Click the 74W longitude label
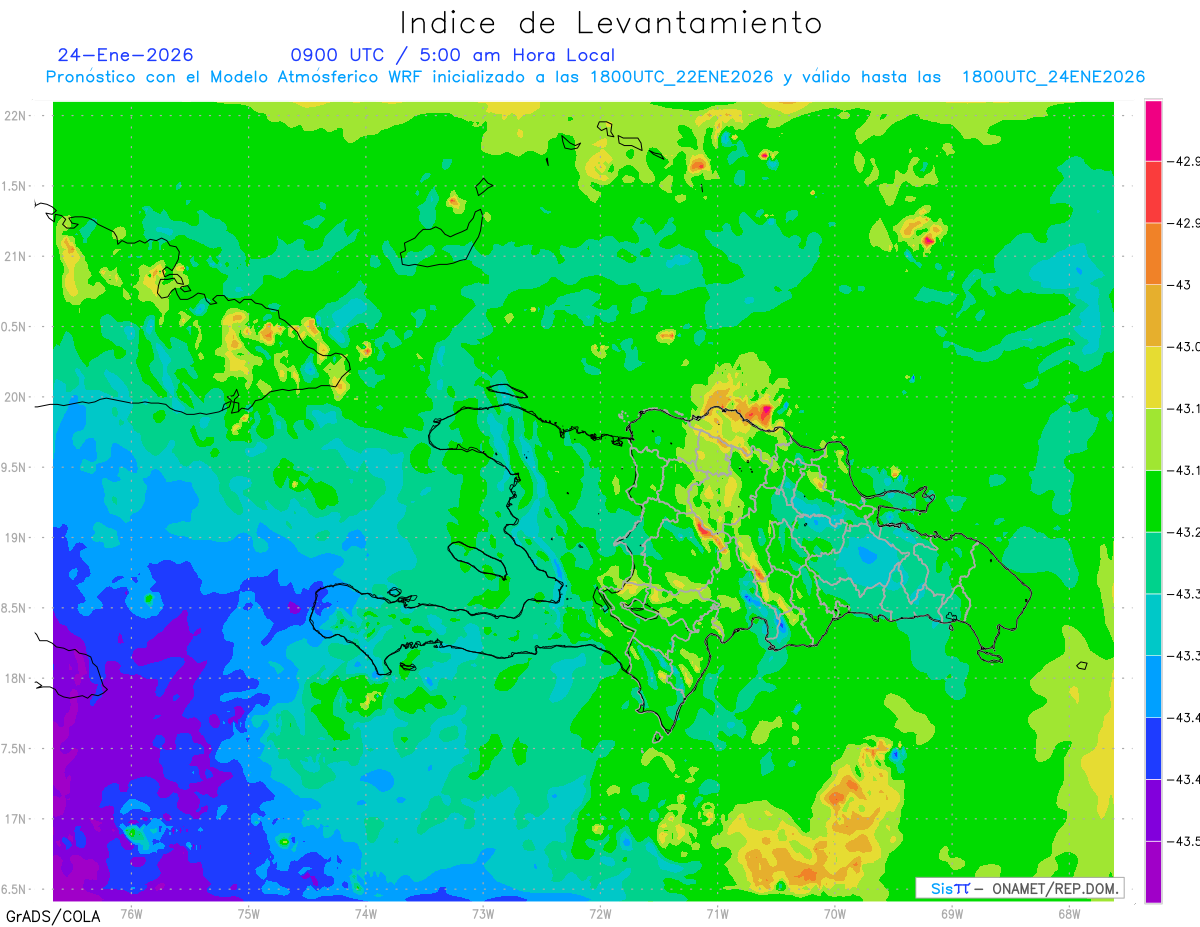The width and height of the screenshot is (1200, 927). click(366, 914)
